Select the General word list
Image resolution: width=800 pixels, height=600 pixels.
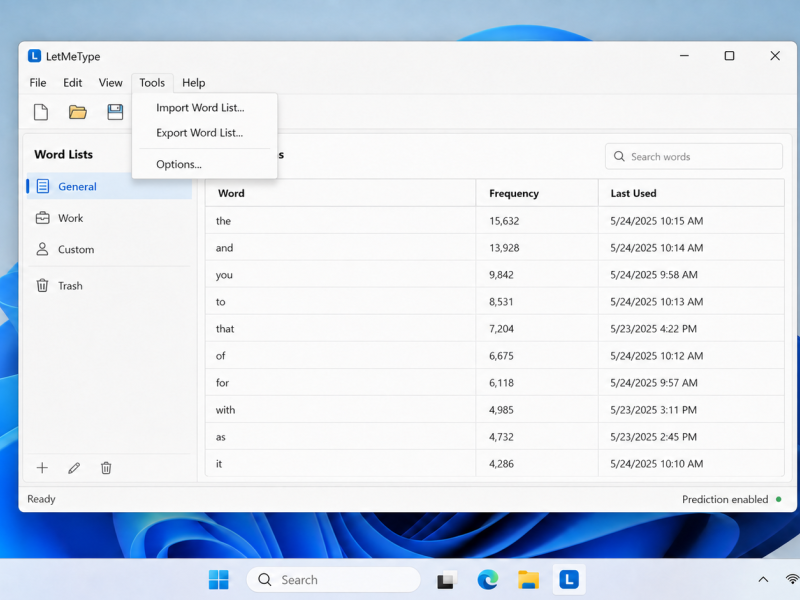pos(109,186)
